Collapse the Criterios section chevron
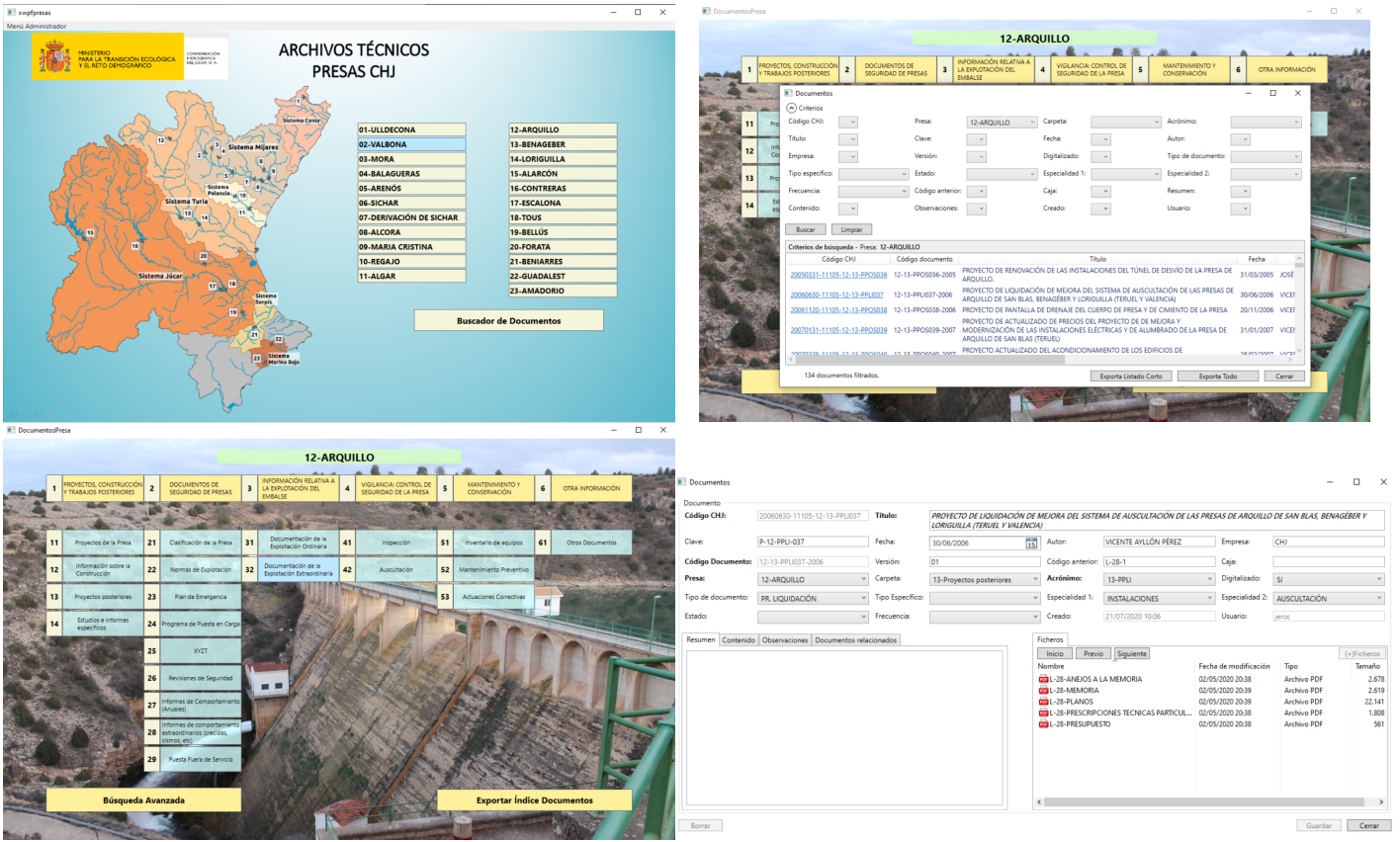1400x842 pixels. [791, 108]
